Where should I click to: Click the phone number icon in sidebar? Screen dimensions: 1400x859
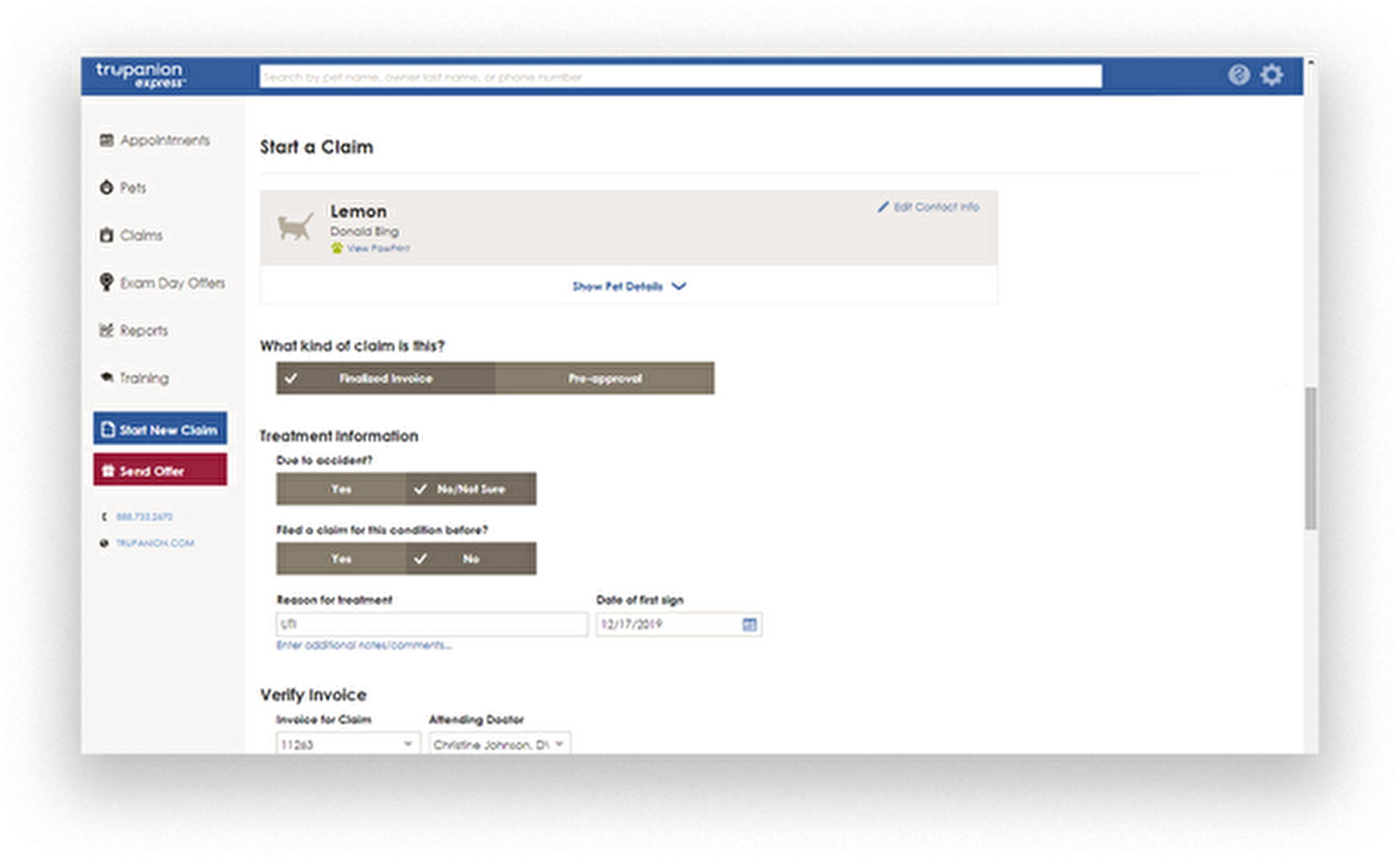click(104, 517)
